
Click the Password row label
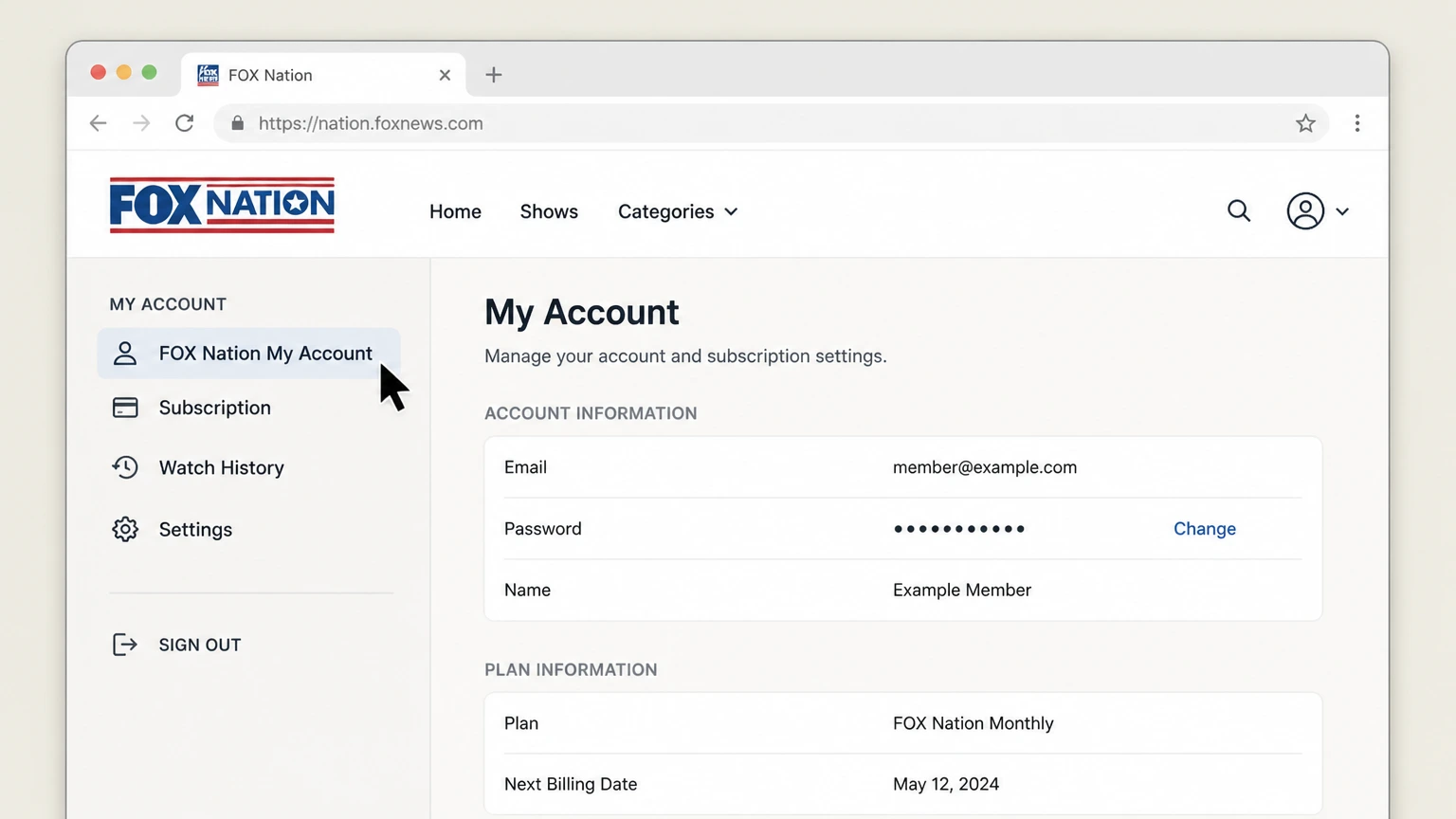pyautogui.click(x=543, y=529)
